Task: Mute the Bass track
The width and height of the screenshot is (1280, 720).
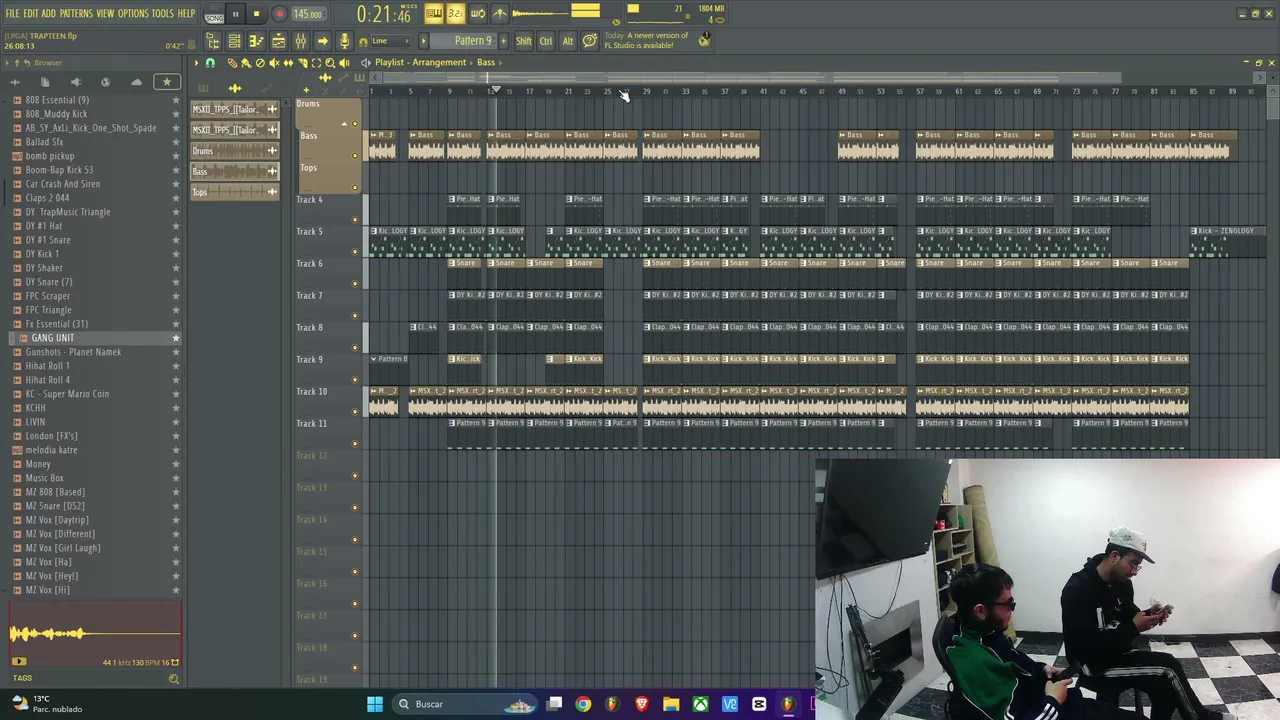Action: click(x=355, y=156)
